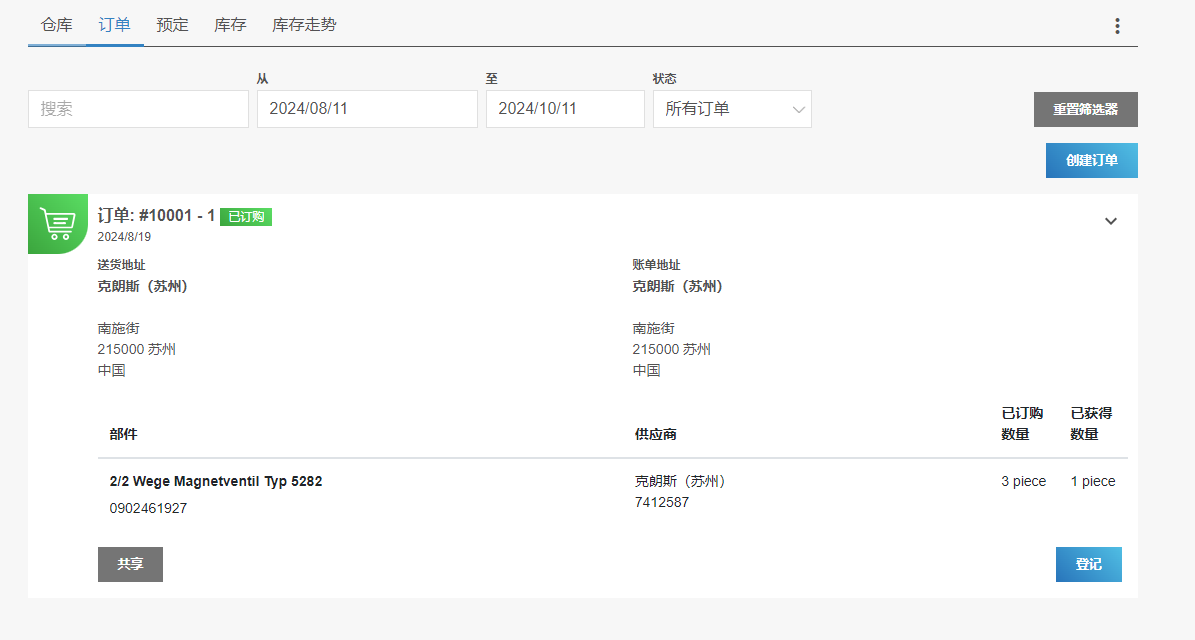
Task: Select part 2/2 Wege Magnetventil Typ 5282
Action: click(x=216, y=481)
